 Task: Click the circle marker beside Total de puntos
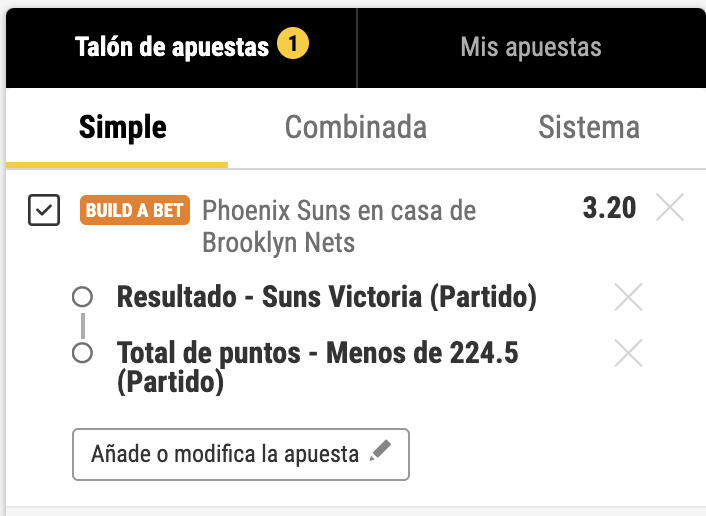[83, 353]
